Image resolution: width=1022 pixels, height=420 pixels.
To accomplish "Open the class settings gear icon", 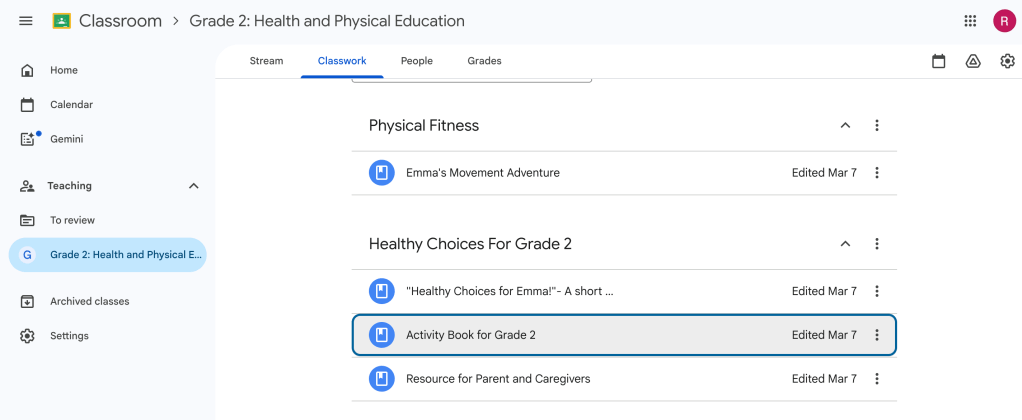I will (1007, 61).
